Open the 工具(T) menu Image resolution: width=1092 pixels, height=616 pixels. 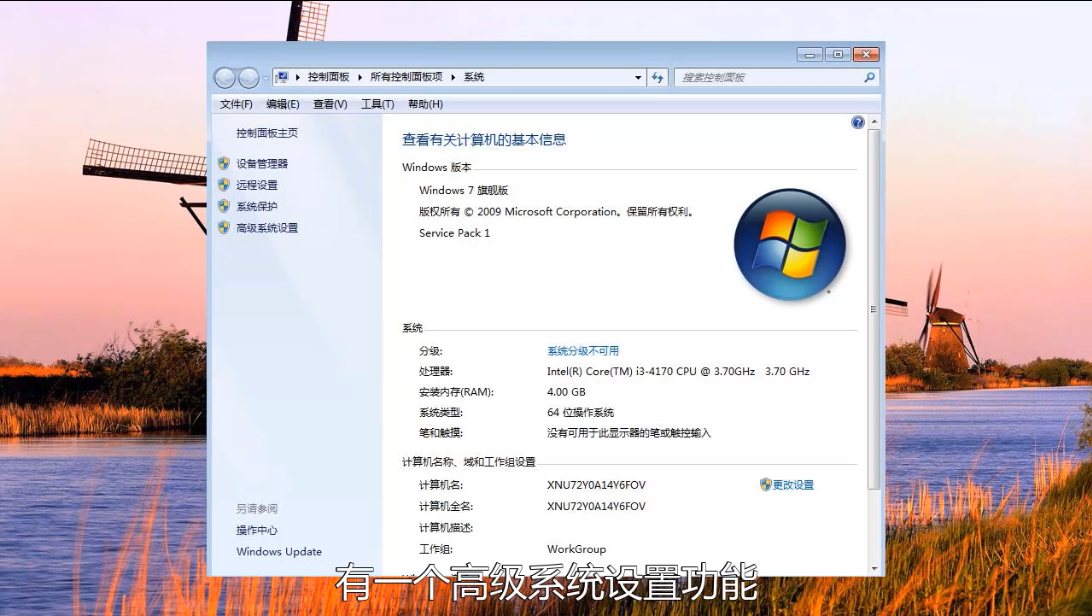[377, 104]
